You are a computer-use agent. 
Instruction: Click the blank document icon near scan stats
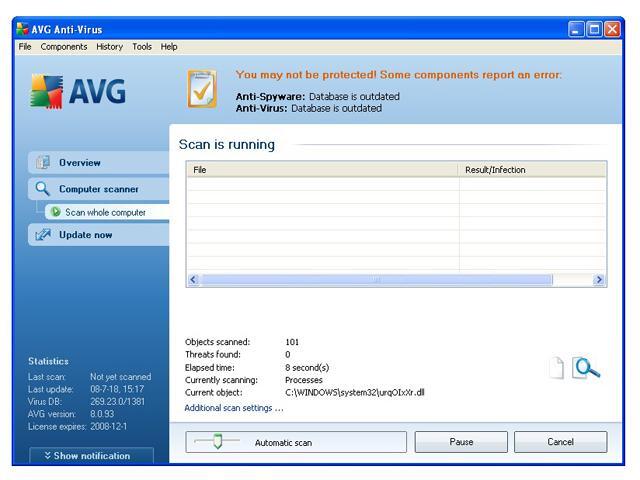click(557, 367)
